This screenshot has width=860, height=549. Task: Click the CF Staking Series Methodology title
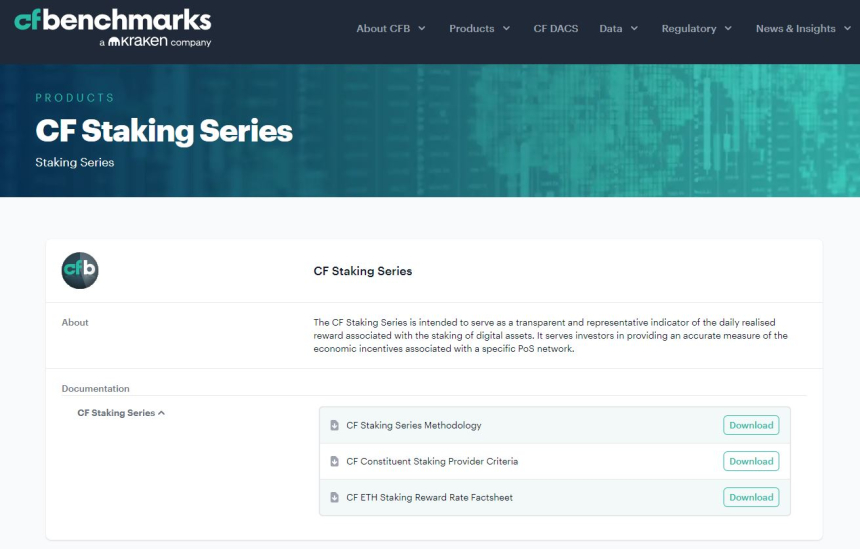(x=413, y=425)
